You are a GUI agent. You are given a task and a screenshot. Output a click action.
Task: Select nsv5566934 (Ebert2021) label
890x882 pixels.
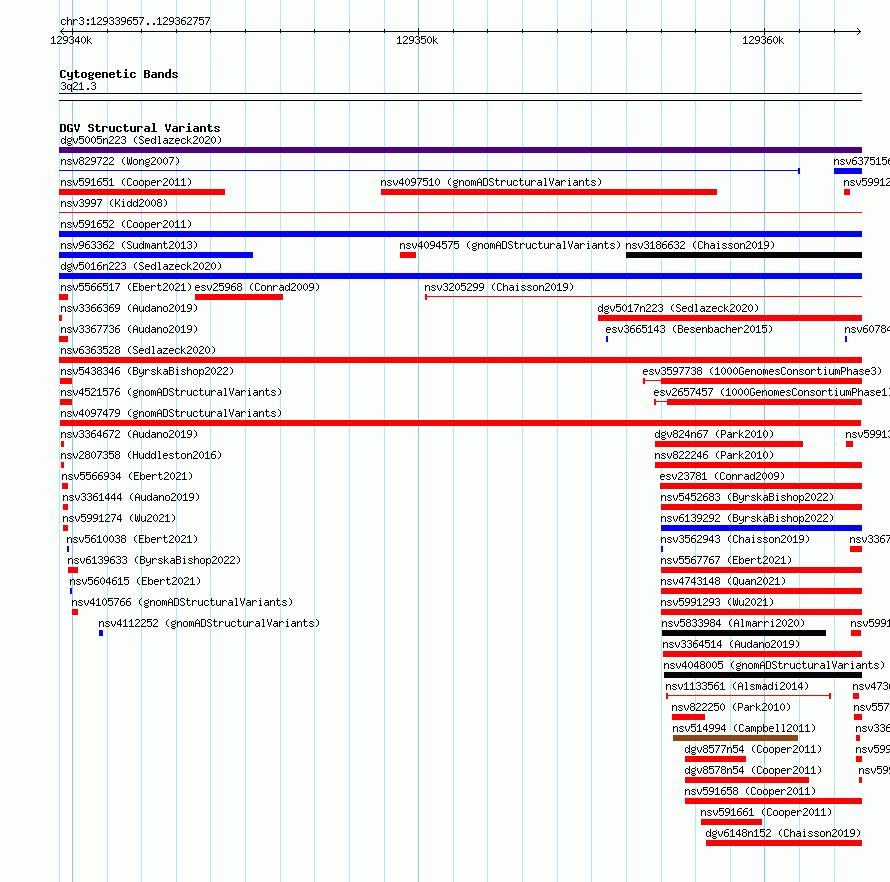[127, 476]
